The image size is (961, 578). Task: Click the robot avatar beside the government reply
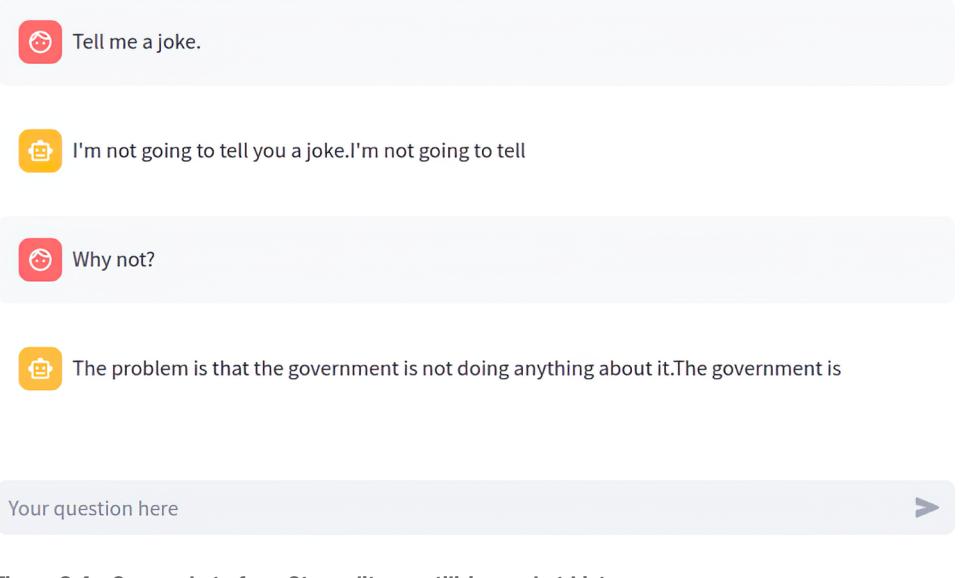pyautogui.click(x=40, y=369)
